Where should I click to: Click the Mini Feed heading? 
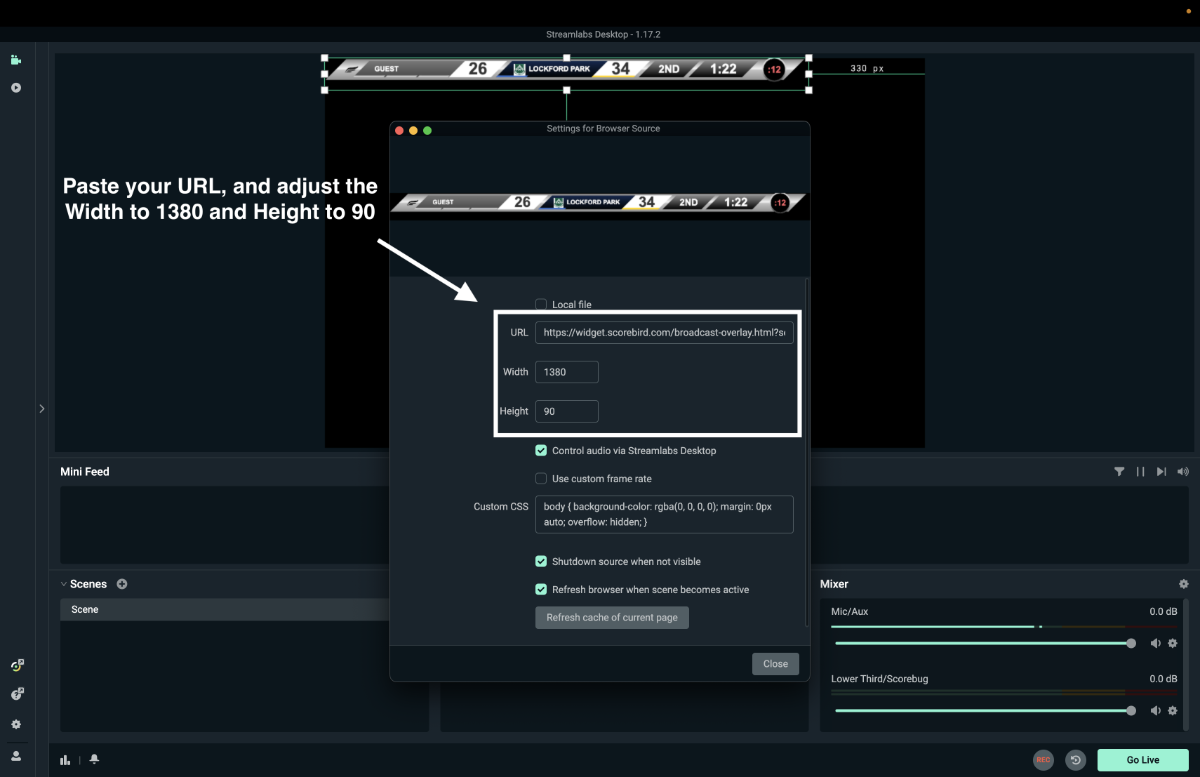[x=85, y=471]
